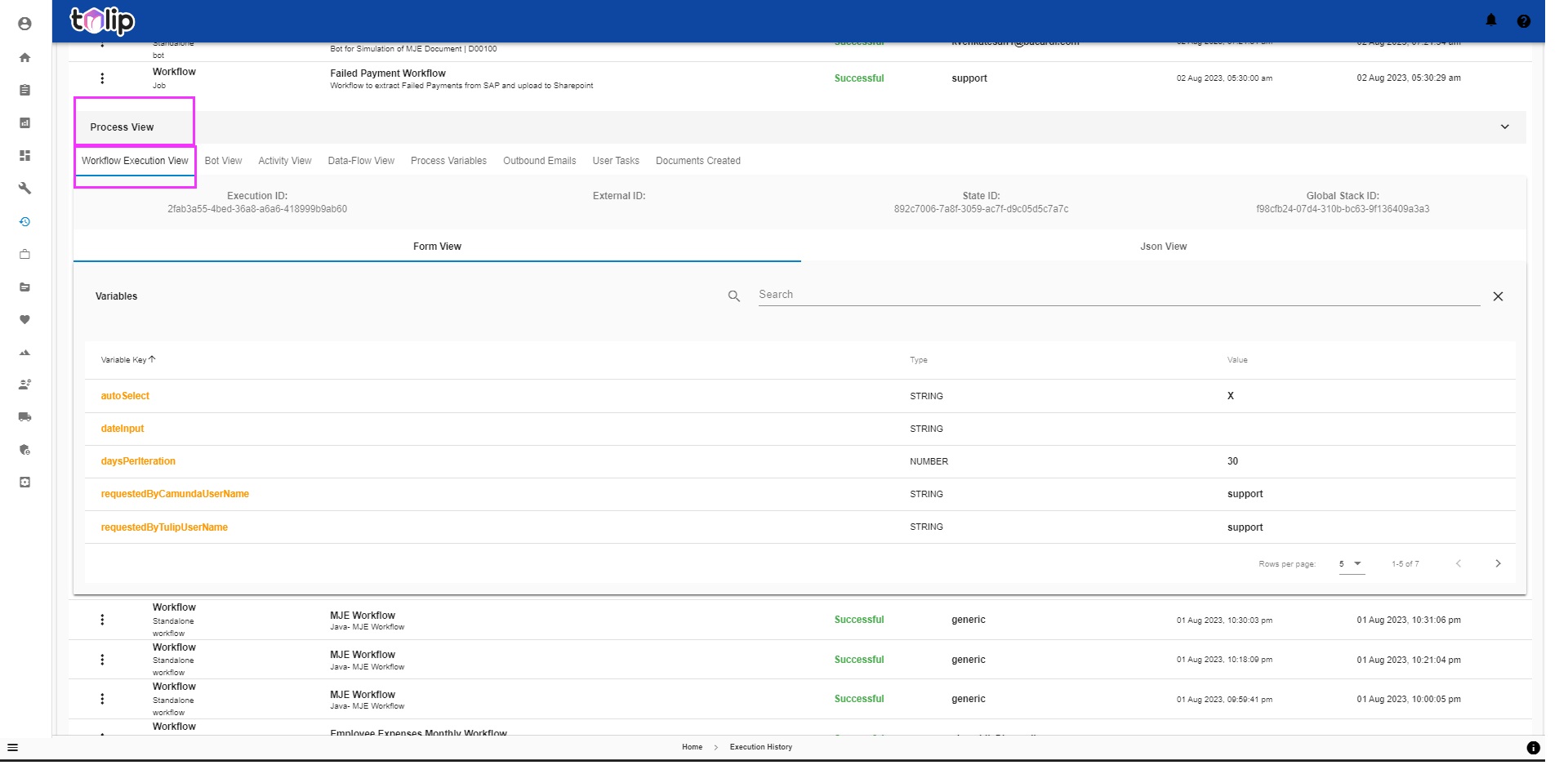The width and height of the screenshot is (1568, 765).
Task: Click into the variables Search field
Action: [1119, 295]
